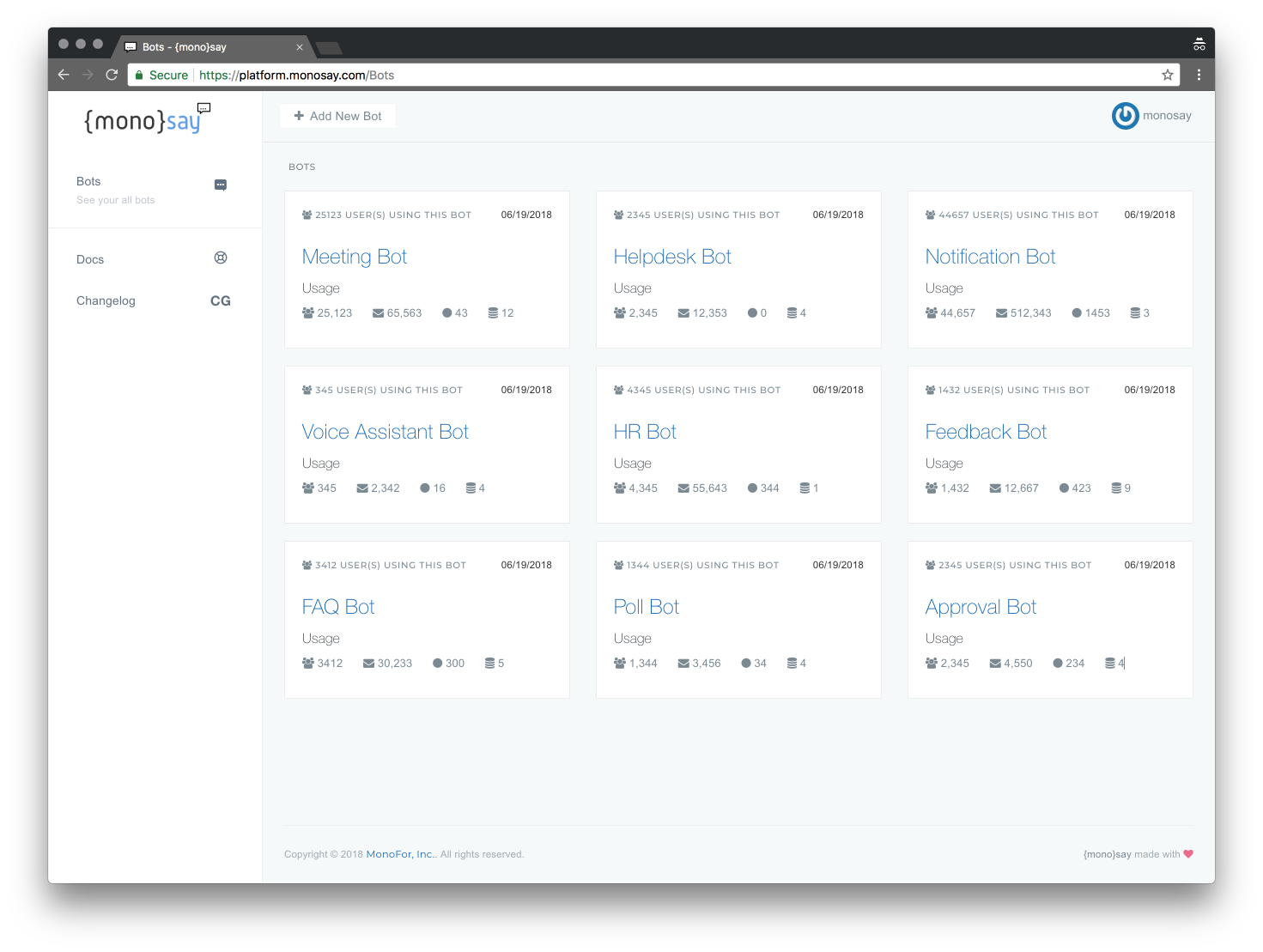Screen dimensions: 1263x952
Task: Open the Chrome three-dot menu
Action: [x=1199, y=75]
